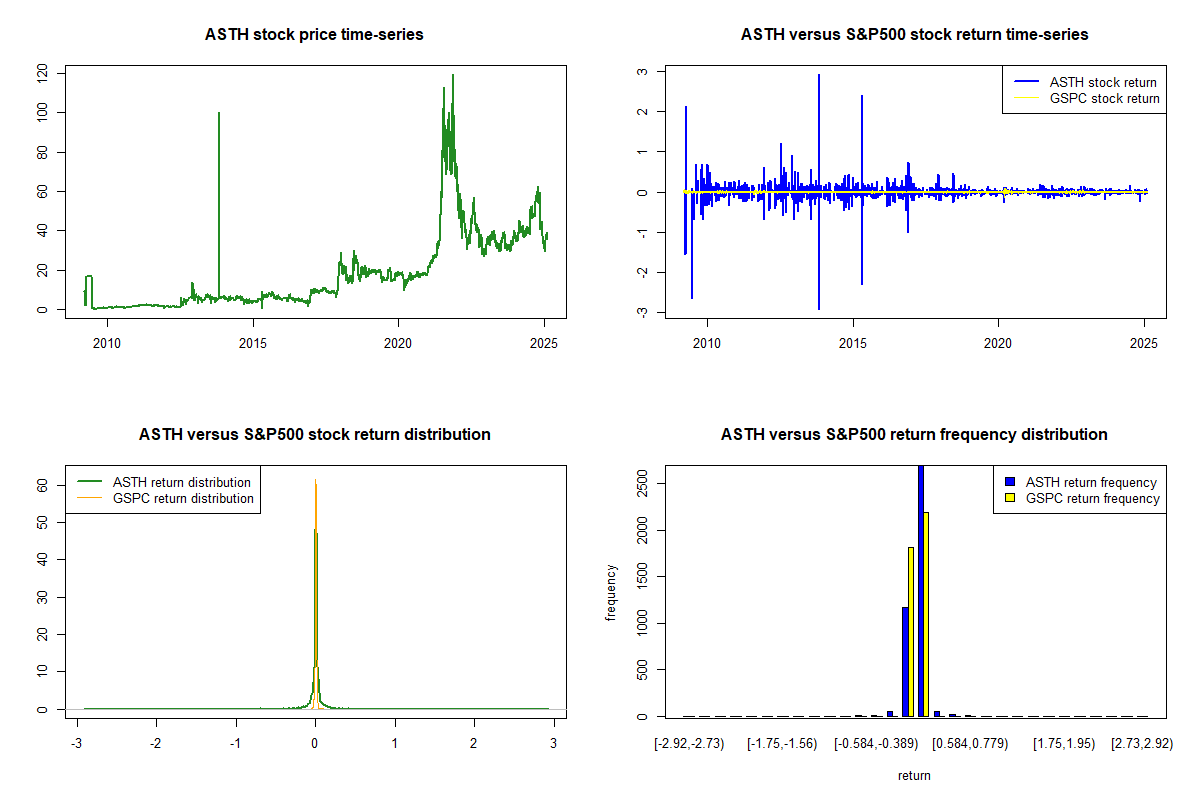Click the "ASTH stock price time-series" chart title
This screenshot has height=800, width=1200.
(314, 35)
